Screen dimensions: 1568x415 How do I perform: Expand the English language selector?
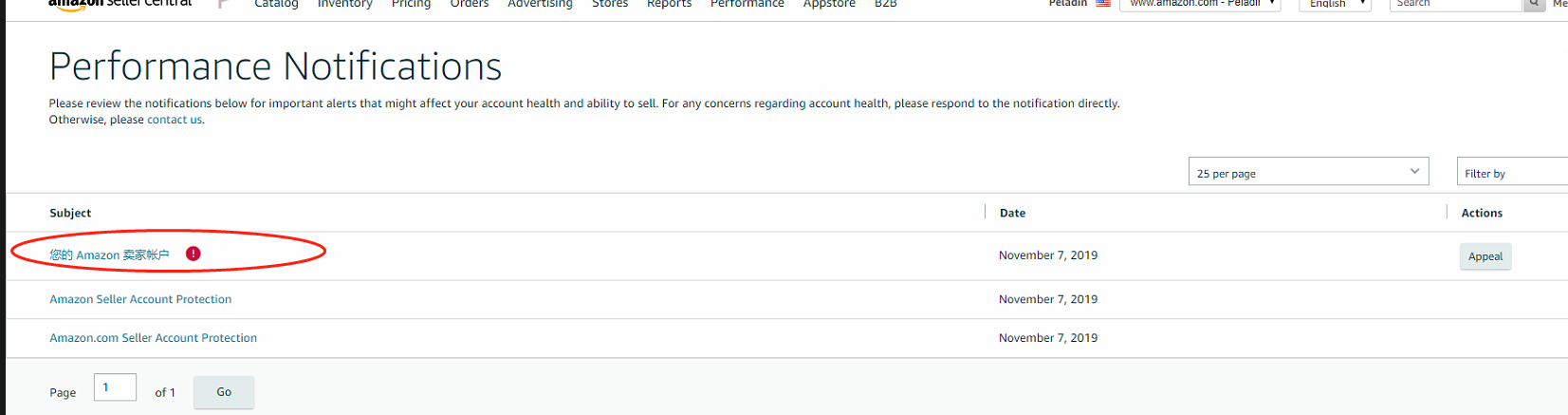coord(1336,4)
